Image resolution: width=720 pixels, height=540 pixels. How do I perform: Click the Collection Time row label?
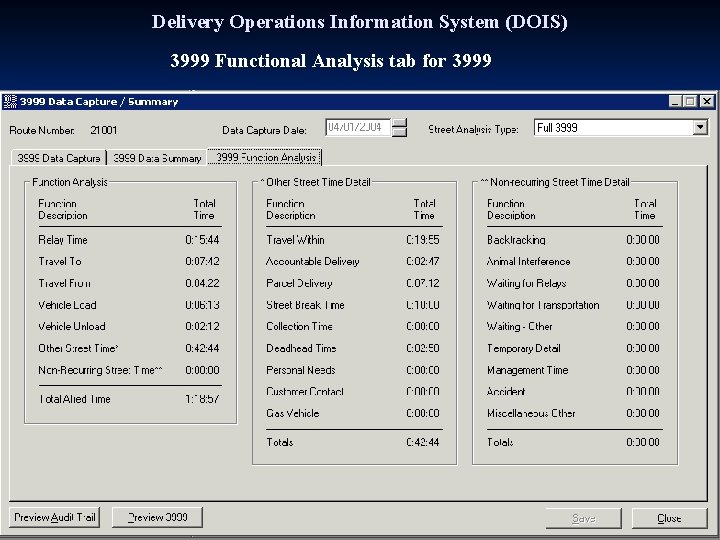(299, 326)
